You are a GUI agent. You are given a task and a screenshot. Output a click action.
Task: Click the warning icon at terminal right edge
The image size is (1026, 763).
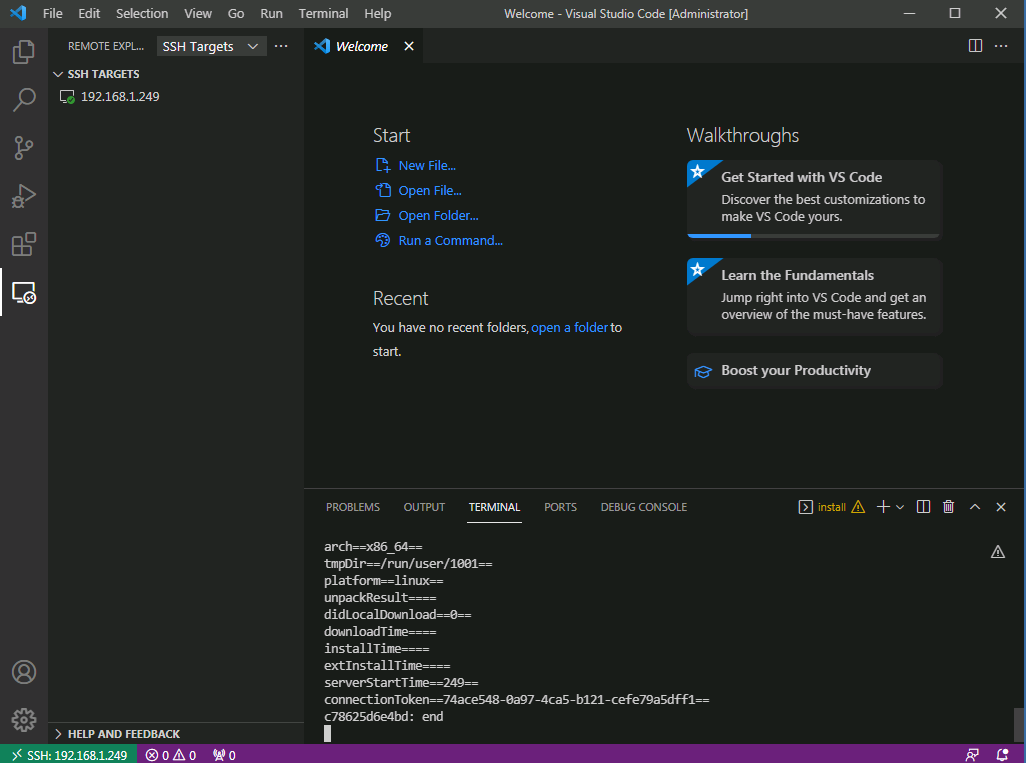(x=997, y=552)
